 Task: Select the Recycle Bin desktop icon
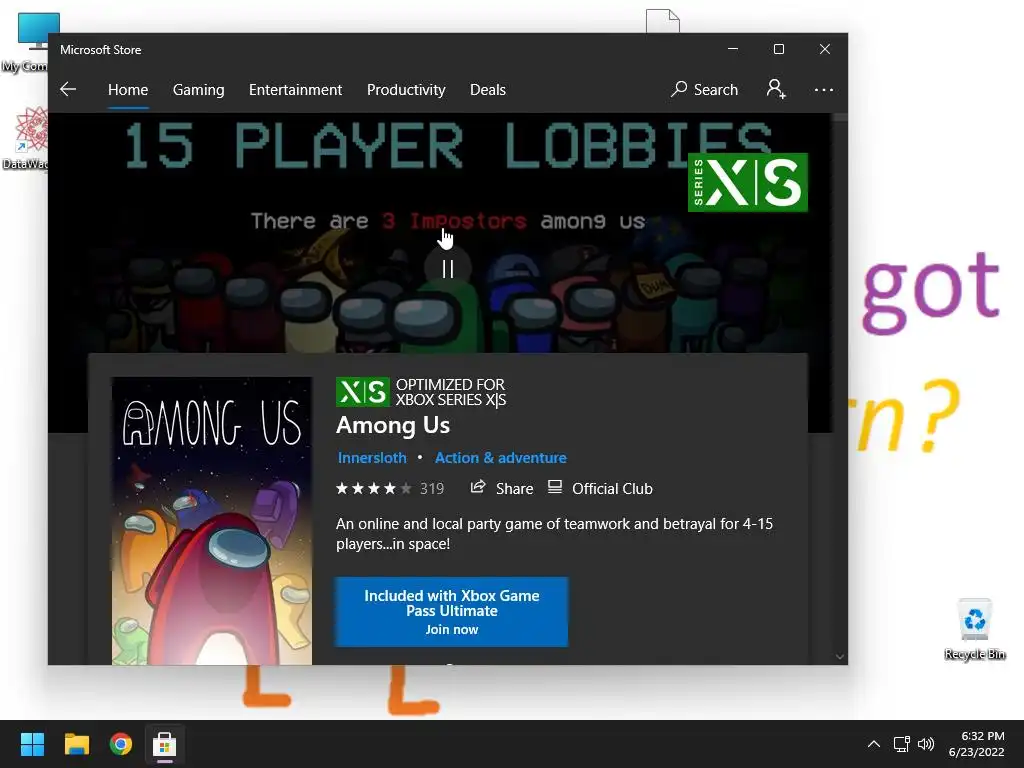coord(975,630)
